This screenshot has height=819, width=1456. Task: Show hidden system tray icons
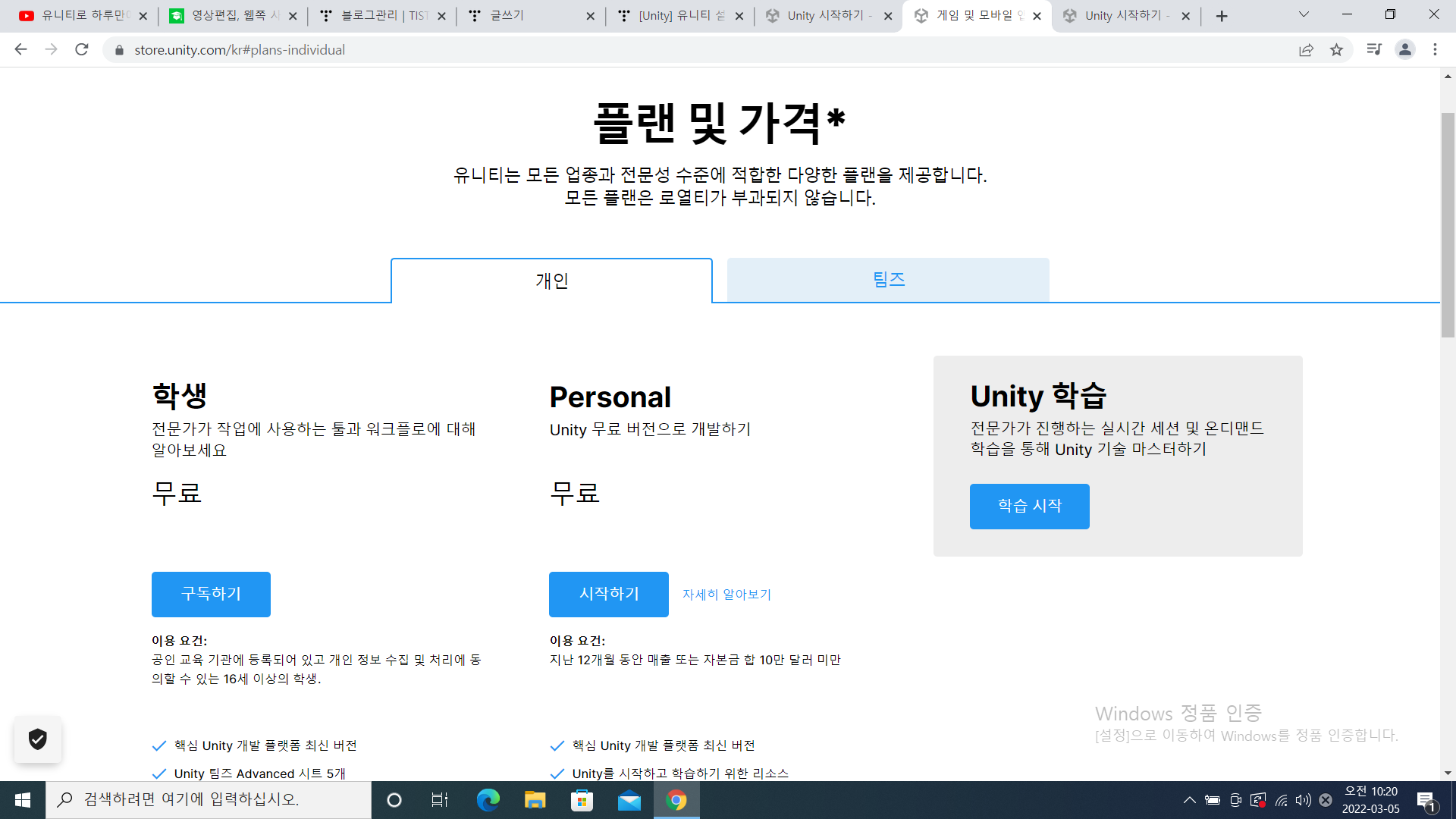tap(1189, 800)
